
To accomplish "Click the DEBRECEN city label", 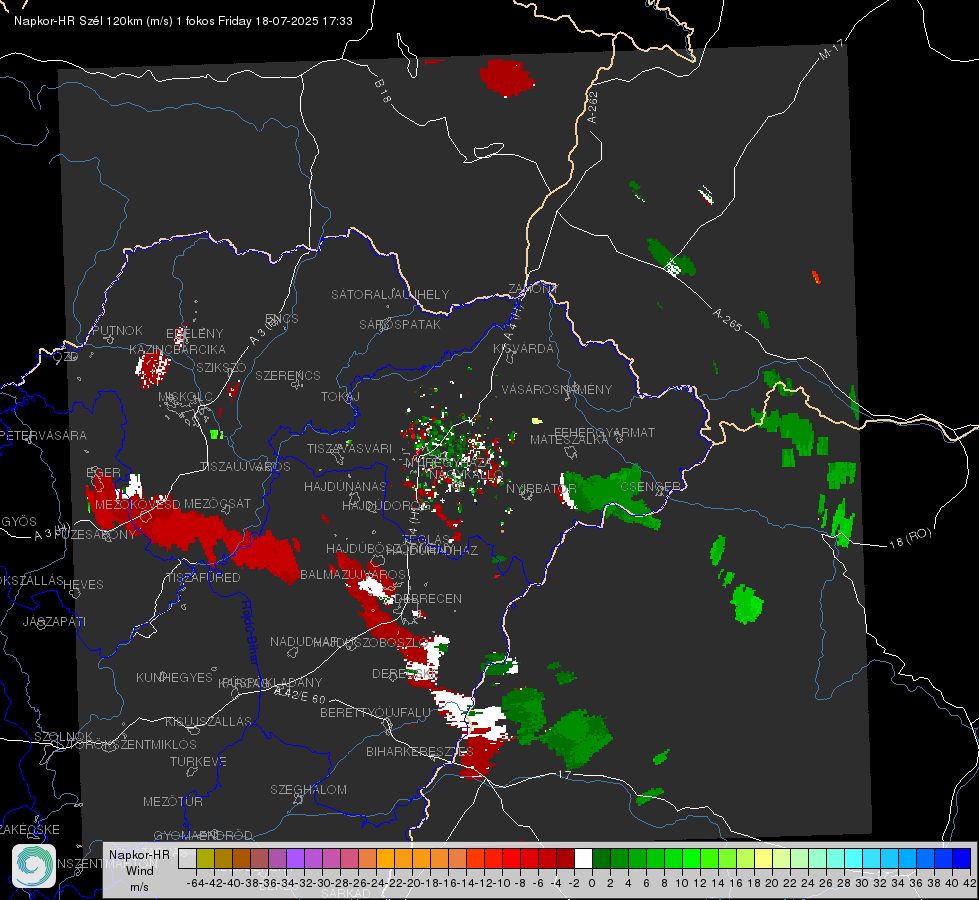I will click(428, 598).
